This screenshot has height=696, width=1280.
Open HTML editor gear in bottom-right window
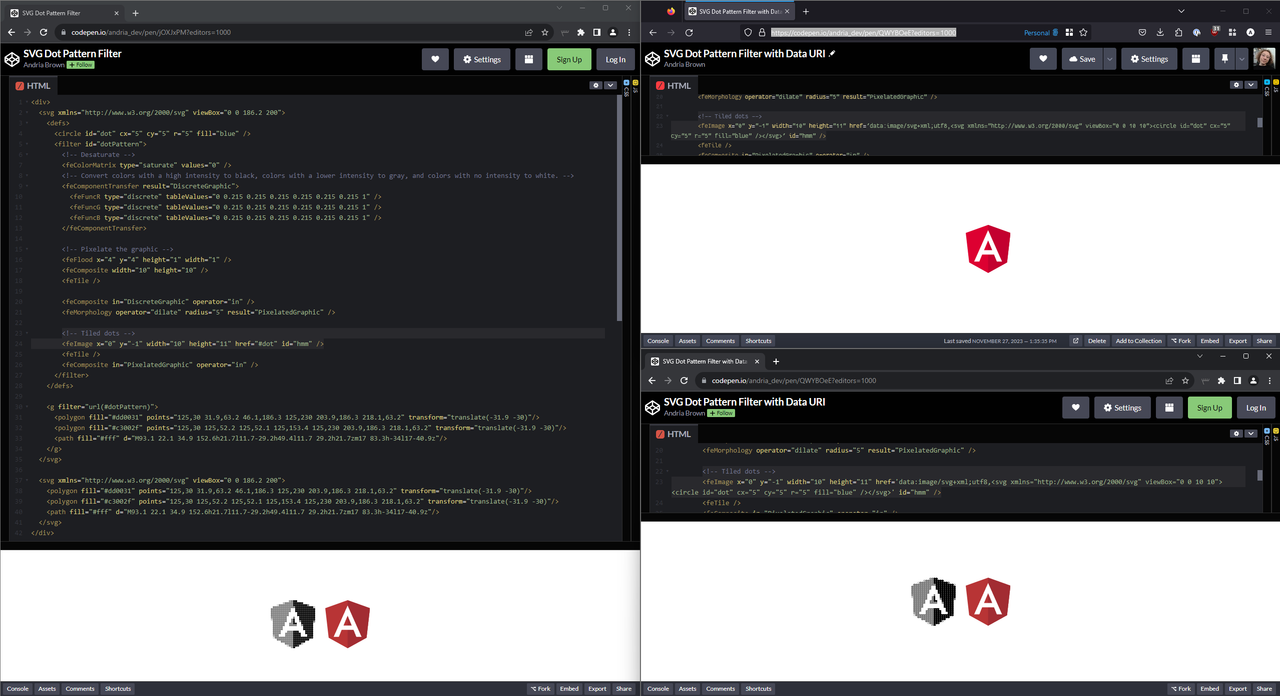click(1236, 433)
